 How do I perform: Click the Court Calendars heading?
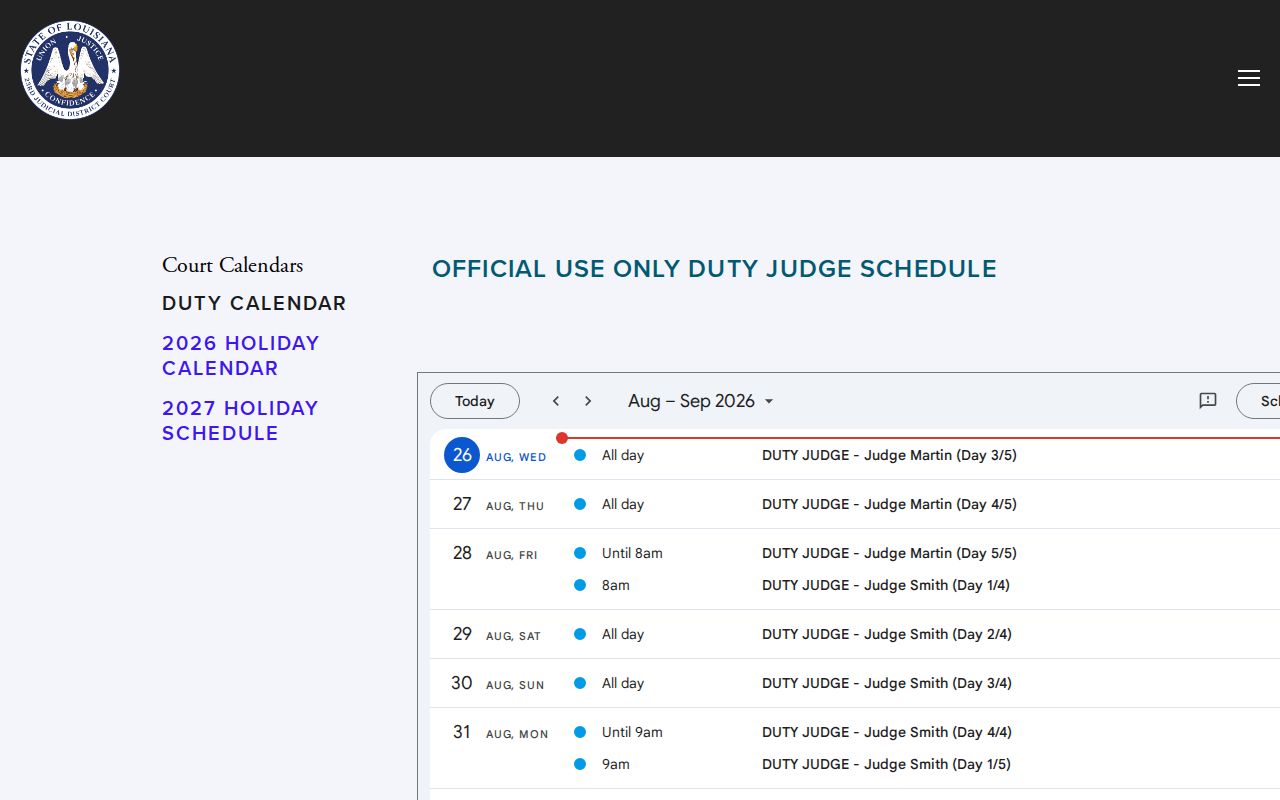point(232,265)
